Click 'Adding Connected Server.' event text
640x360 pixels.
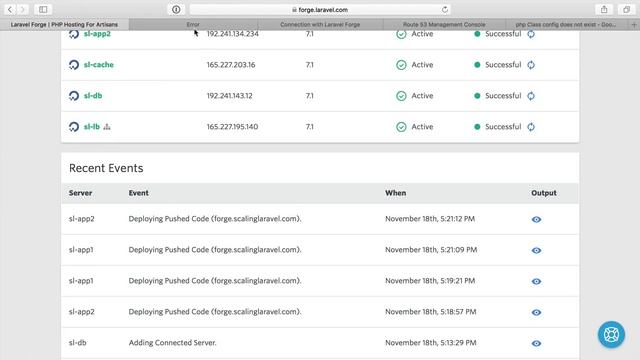(173, 342)
